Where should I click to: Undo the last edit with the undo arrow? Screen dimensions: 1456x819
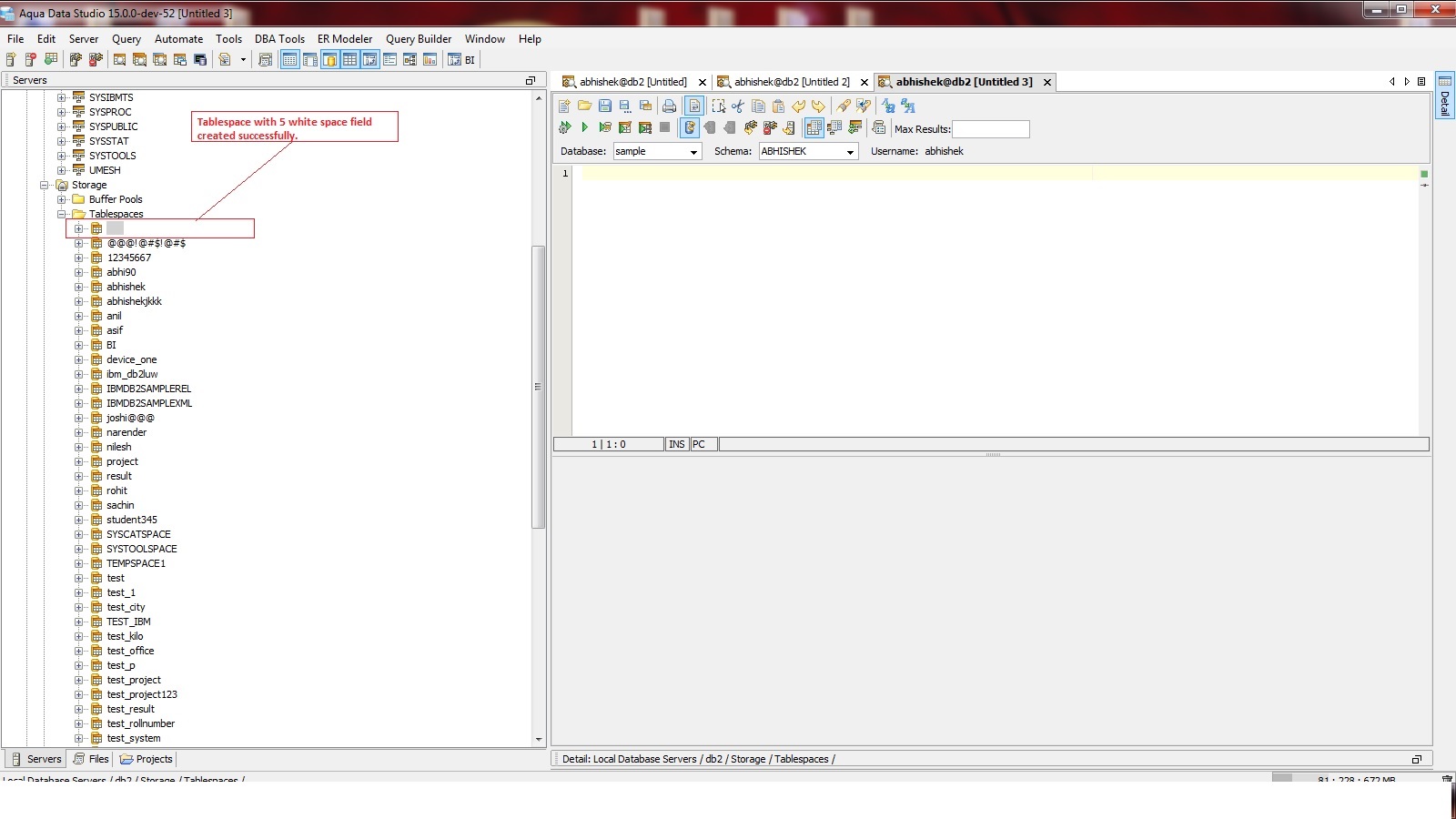[x=798, y=106]
